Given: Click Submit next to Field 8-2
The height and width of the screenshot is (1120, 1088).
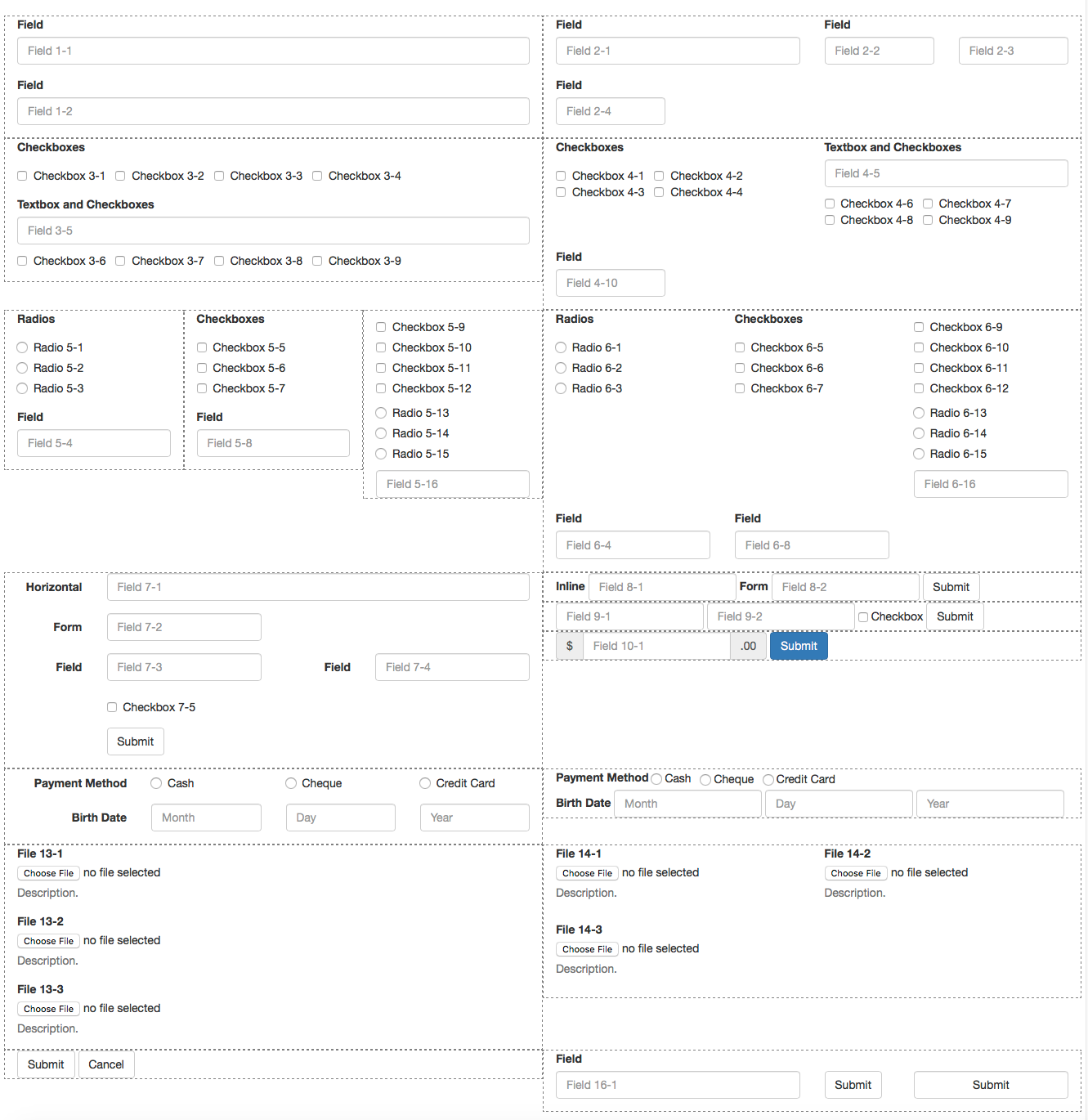Looking at the screenshot, I should pos(951,587).
